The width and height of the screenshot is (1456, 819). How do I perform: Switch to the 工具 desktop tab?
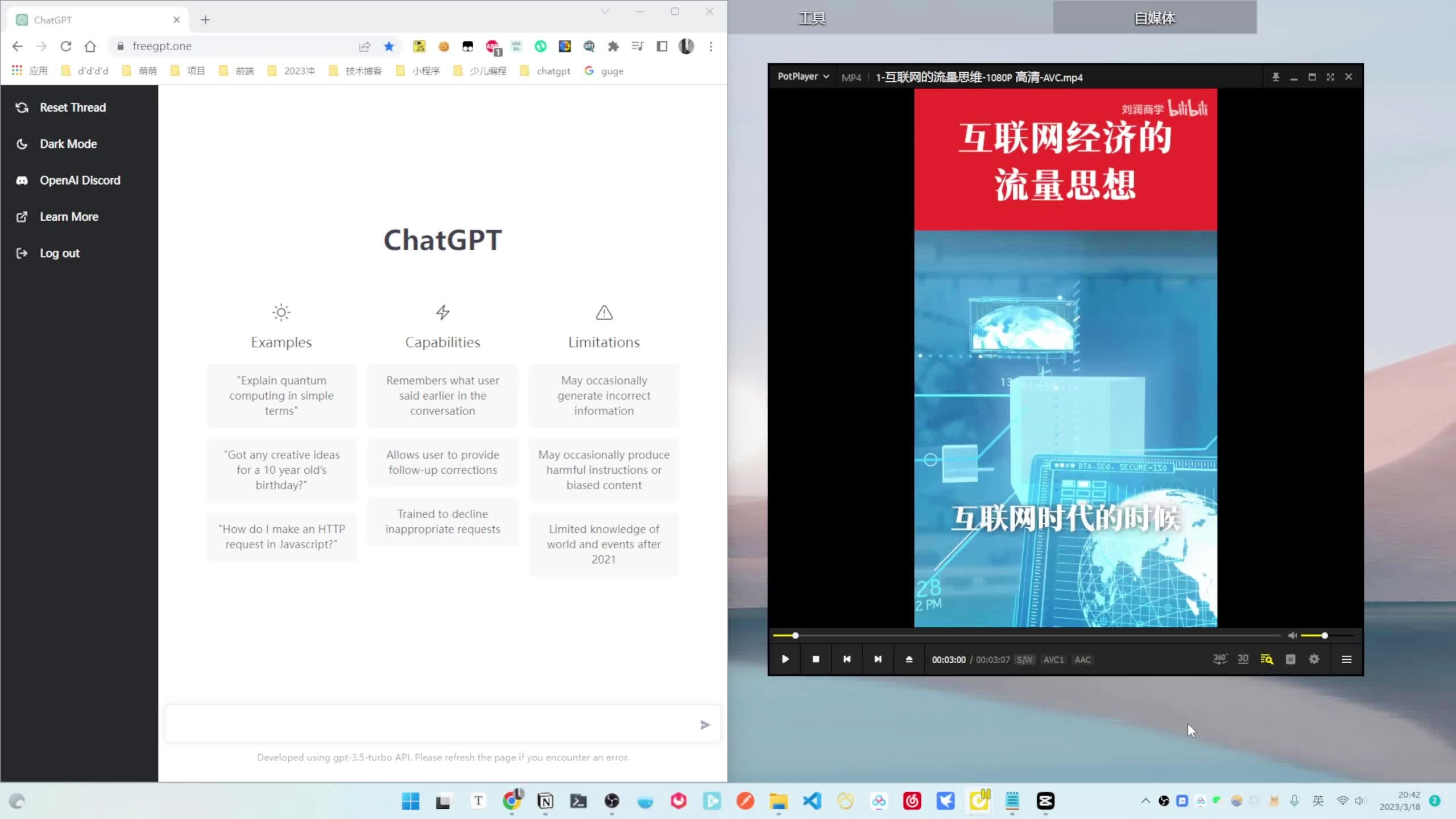pyautogui.click(x=812, y=18)
